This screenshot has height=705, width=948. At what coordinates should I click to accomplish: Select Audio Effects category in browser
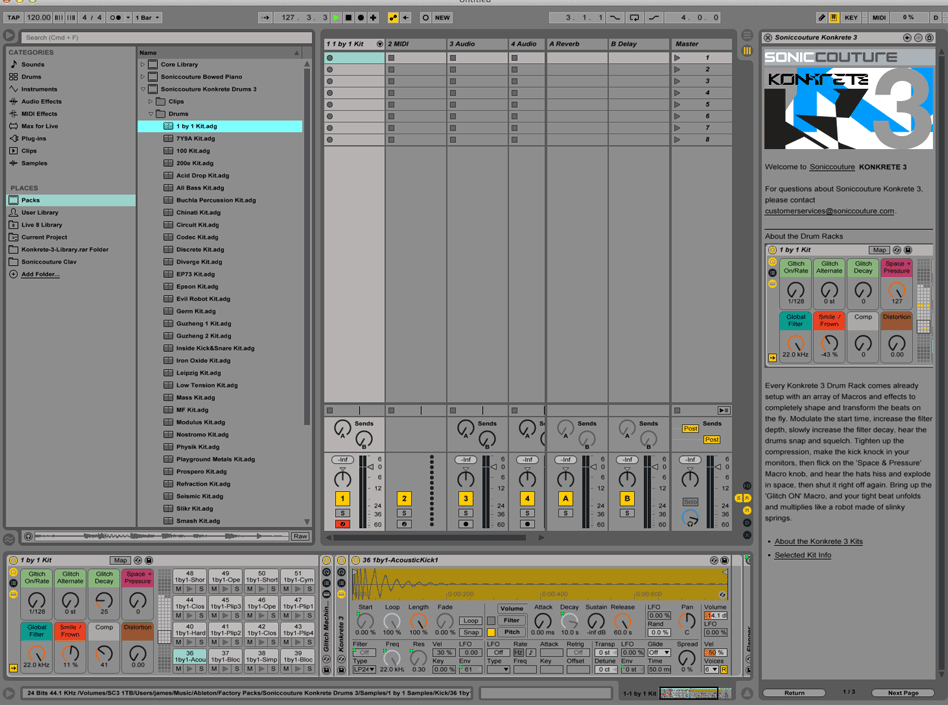[41, 102]
